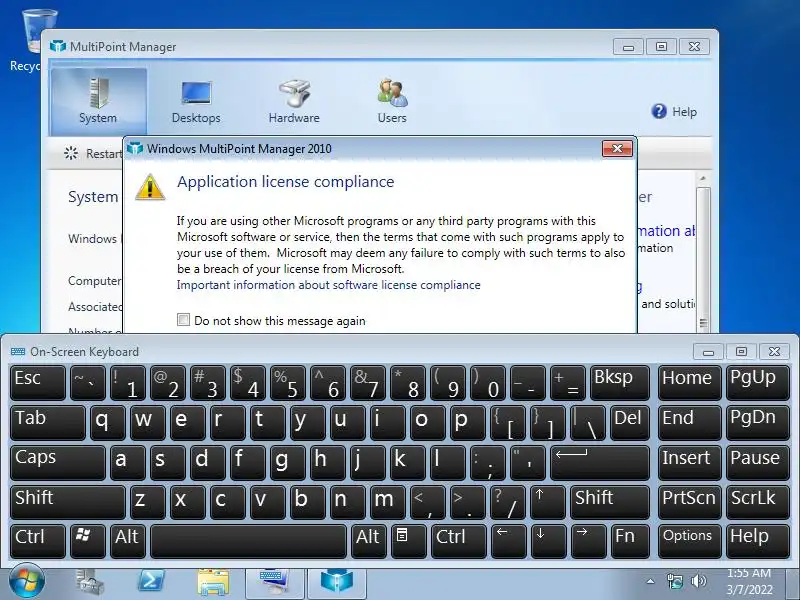Toggle the left Alt key
Viewport: 800px width, 600px height.
[128, 541]
